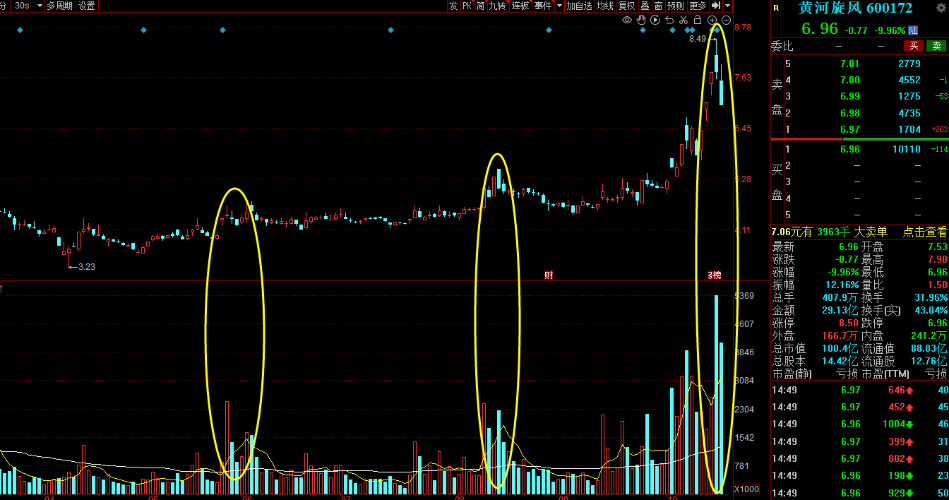Zoom in with the plus circle icon
The height and width of the screenshot is (500, 949).
point(712,21)
